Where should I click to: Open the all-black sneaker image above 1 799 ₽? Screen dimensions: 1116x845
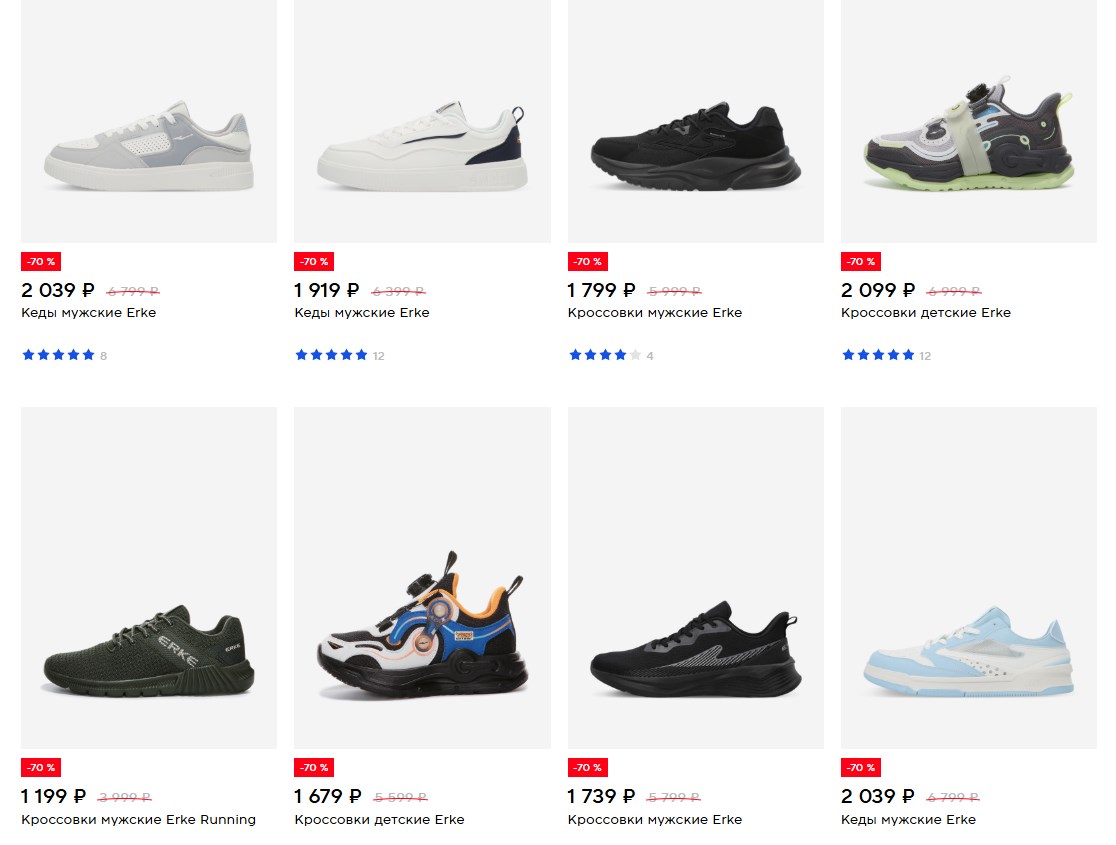tap(695, 121)
